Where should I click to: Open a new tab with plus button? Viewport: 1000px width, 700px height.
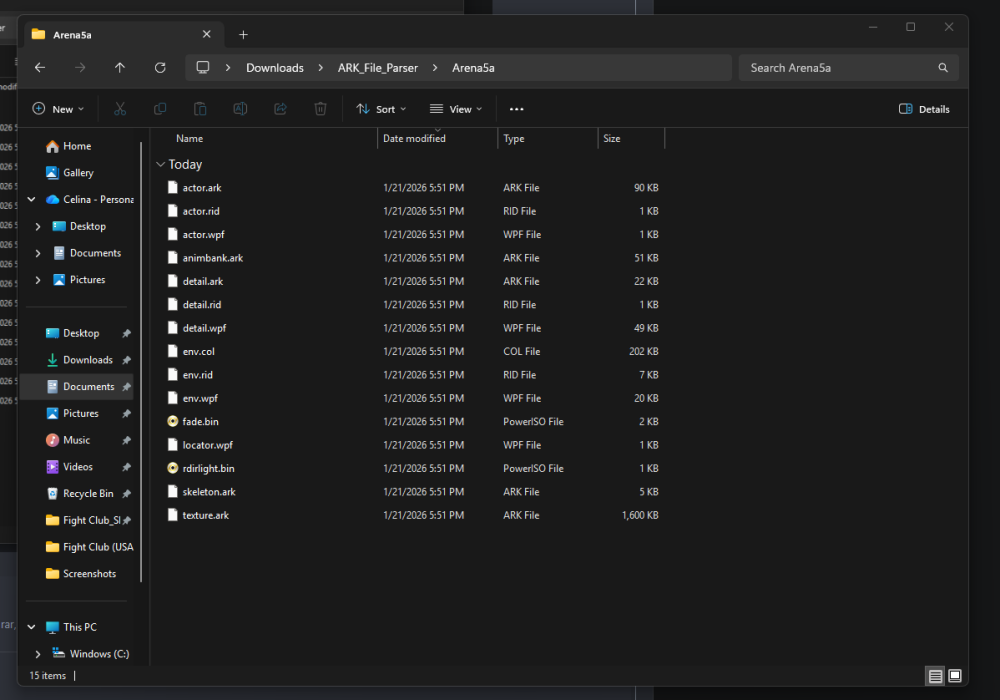coord(243,35)
